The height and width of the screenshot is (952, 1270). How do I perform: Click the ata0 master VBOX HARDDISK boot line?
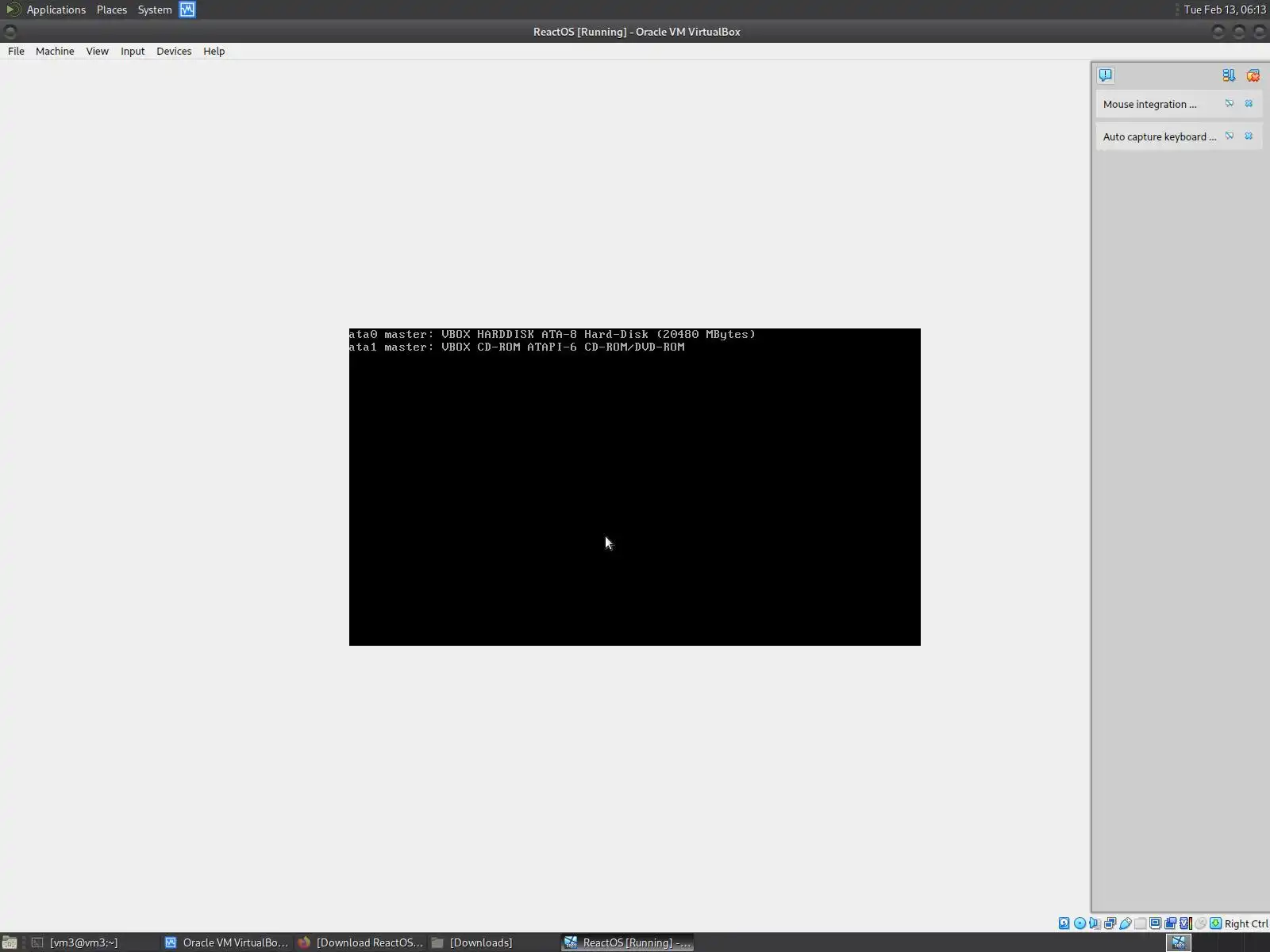pos(552,334)
